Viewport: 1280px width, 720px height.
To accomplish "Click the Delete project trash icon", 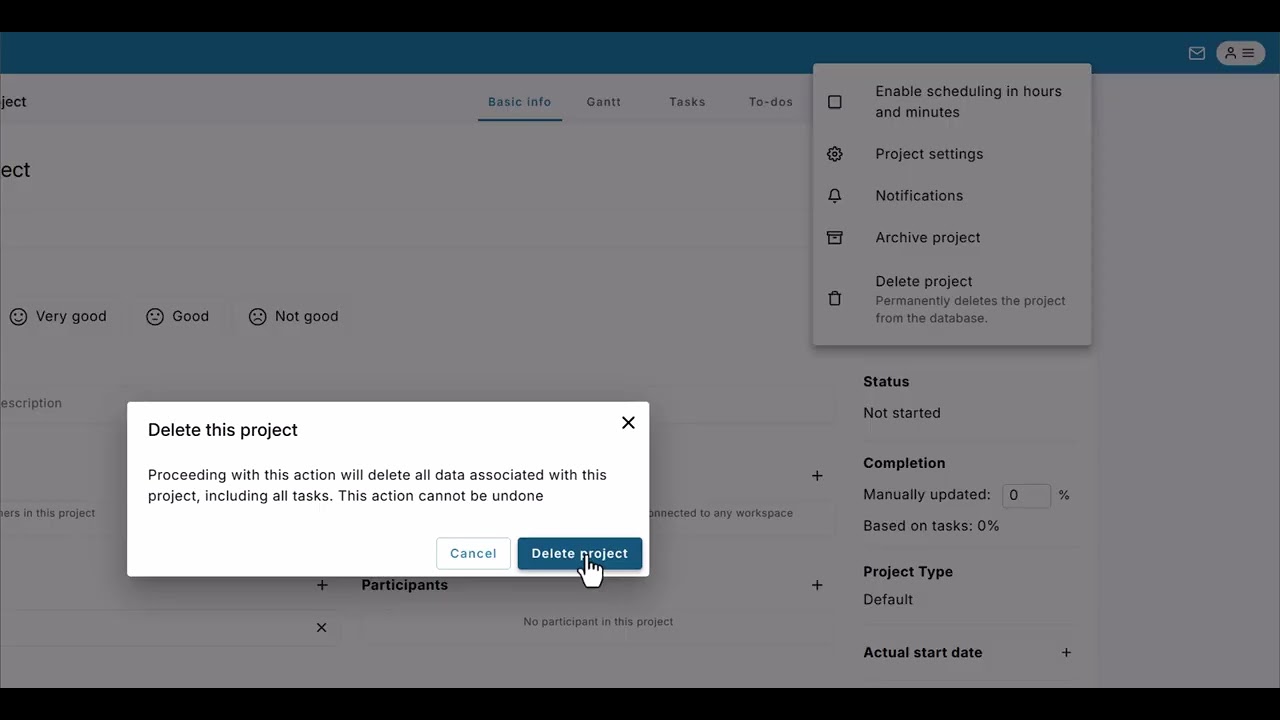I will pos(835,298).
